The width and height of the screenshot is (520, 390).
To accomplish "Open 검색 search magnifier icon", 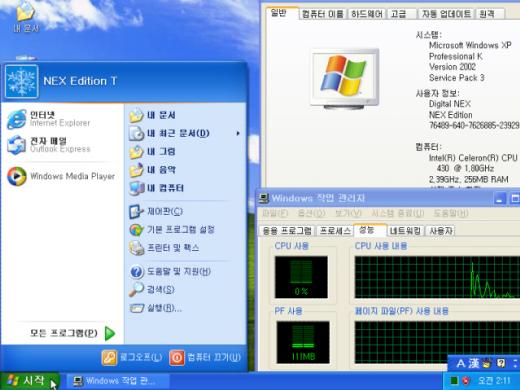I will point(136,289).
